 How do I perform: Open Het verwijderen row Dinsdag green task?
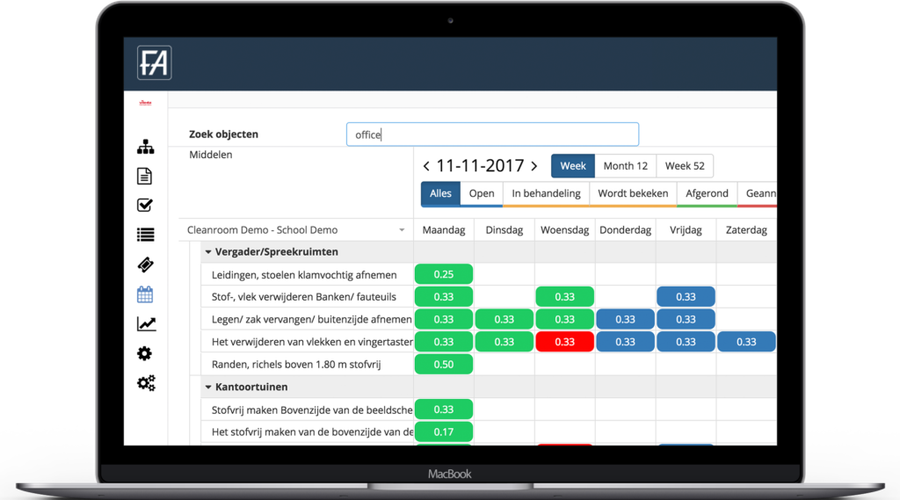pyautogui.click(x=504, y=342)
